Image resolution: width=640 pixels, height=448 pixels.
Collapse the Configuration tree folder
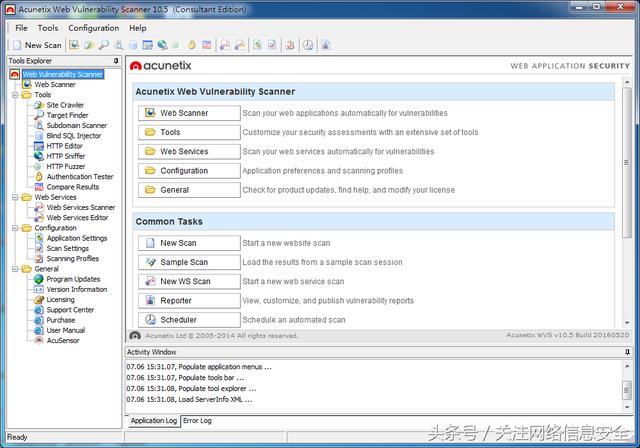(x=15, y=228)
